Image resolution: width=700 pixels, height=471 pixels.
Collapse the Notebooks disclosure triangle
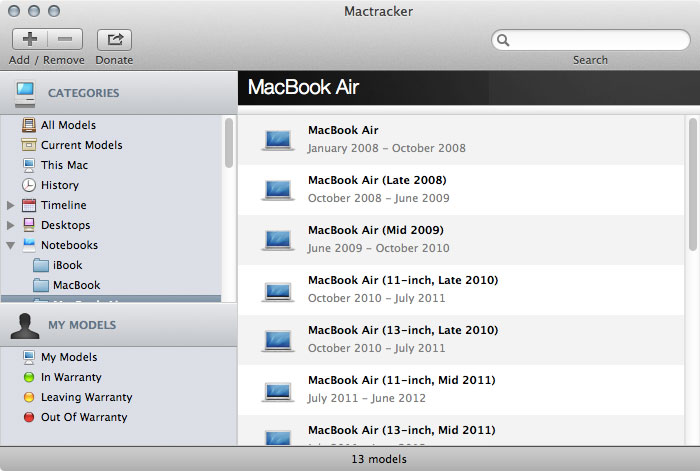(11, 245)
